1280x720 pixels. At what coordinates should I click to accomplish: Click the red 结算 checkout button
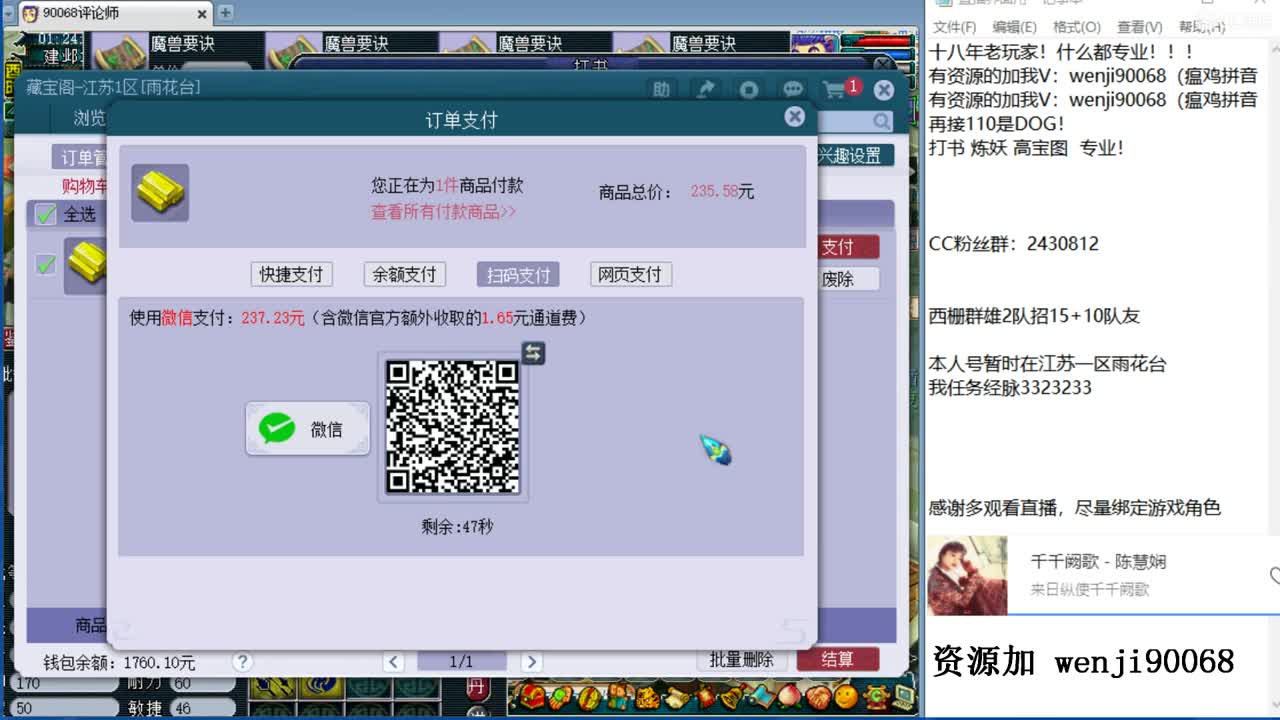pyautogui.click(x=838, y=659)
